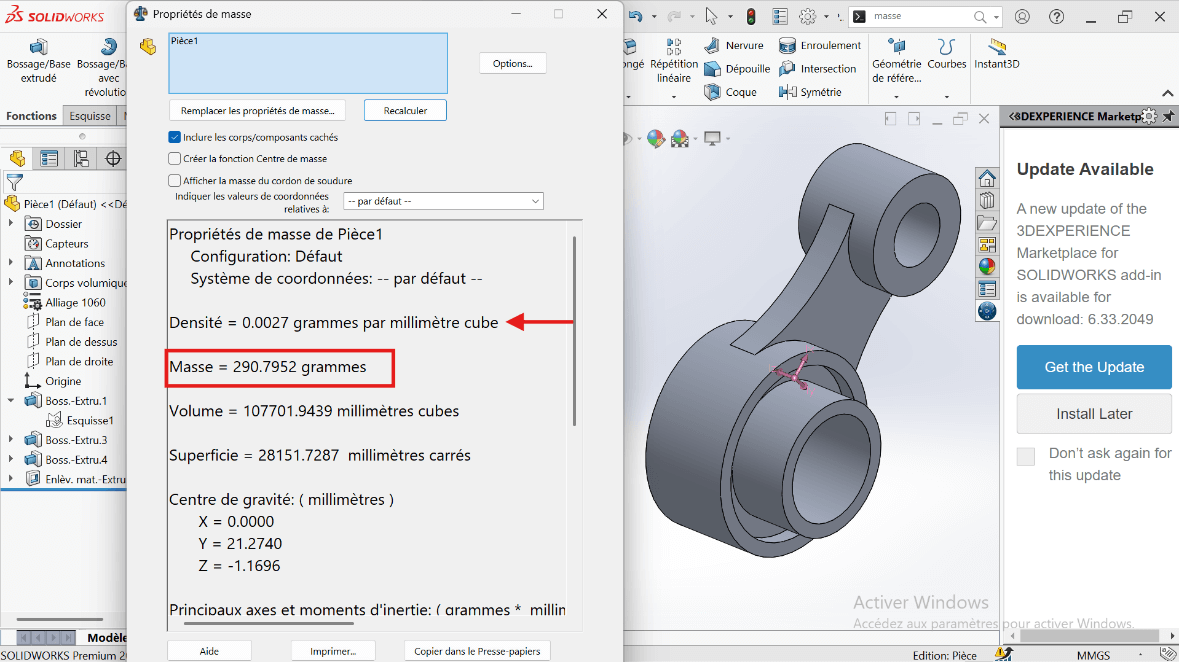
Task: Check Don't ask again for this update
Action: 1026,456
